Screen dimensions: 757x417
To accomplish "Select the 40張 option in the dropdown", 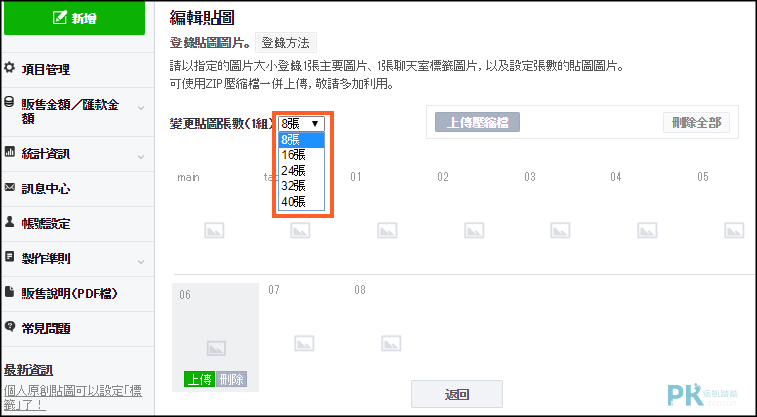I will pyautogui.click(x=301, y=202).
